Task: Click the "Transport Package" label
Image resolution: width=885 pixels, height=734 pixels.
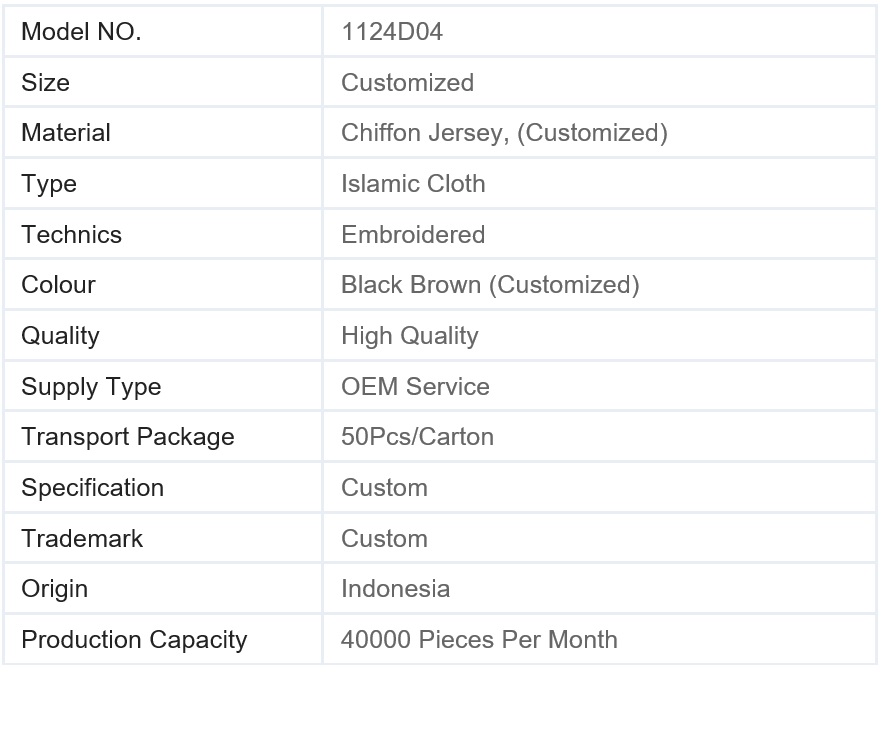Action: click(128, 437)
